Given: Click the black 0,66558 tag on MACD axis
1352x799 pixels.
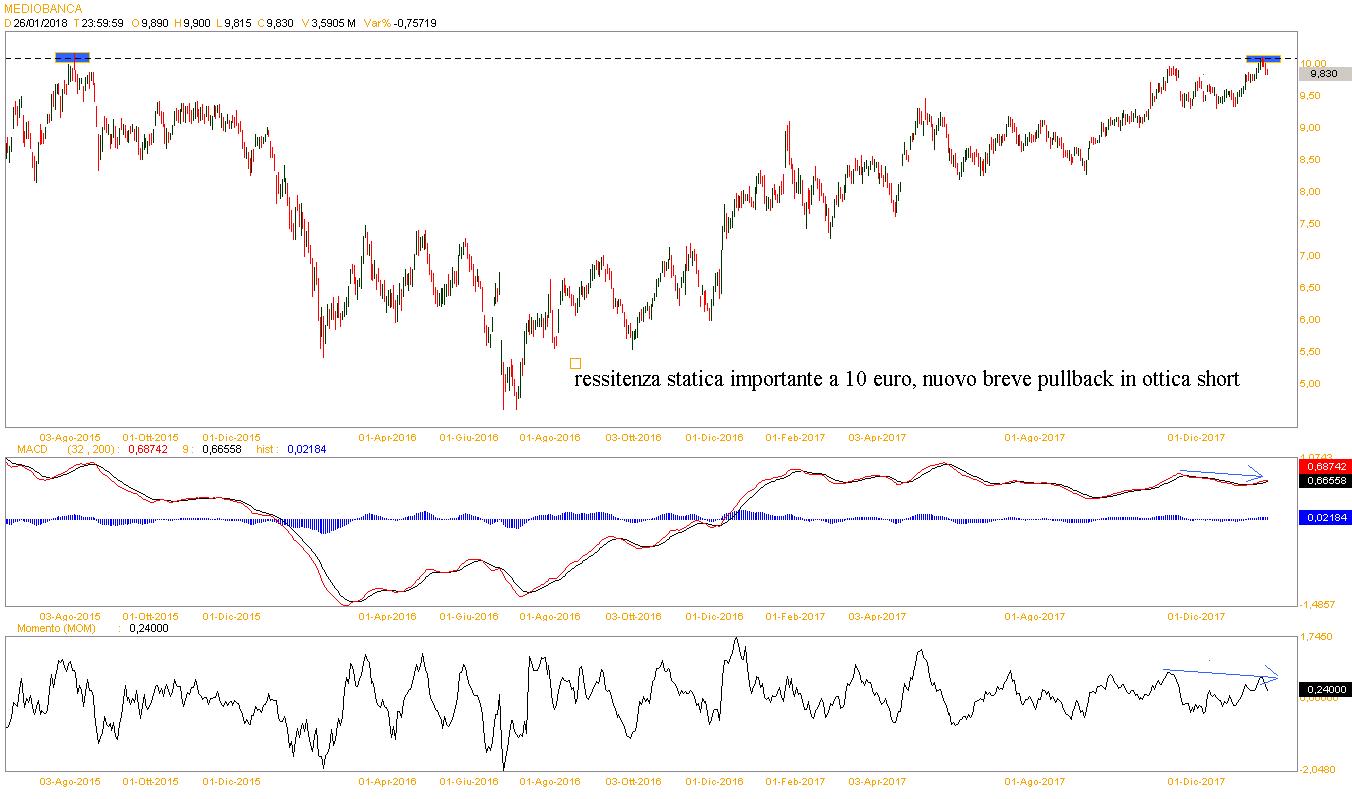Looking at the screenshot, I should (x=1324, y=481).
